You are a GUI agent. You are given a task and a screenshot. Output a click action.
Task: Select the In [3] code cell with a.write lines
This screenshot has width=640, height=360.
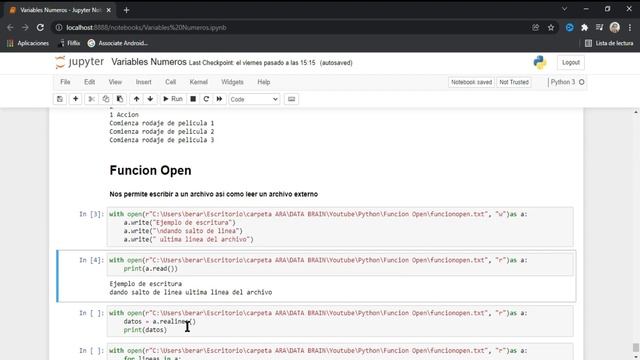pyautogui.click(x=340, y=227)
